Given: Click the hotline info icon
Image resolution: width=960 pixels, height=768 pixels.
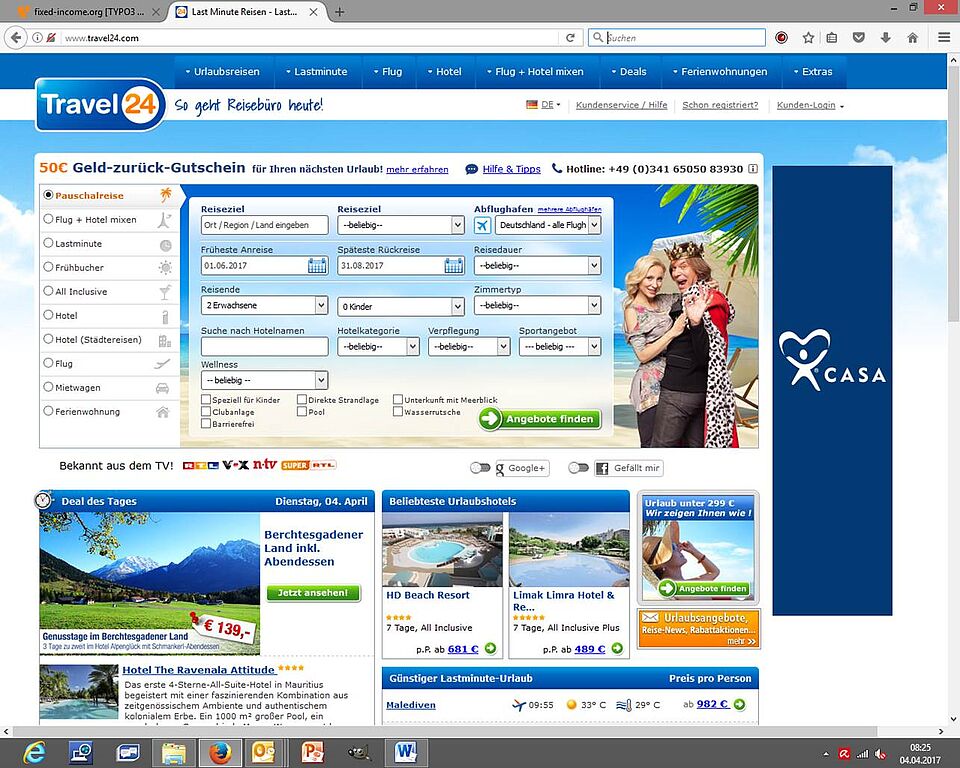Looking at the screenshot, I should click(753, 169).
